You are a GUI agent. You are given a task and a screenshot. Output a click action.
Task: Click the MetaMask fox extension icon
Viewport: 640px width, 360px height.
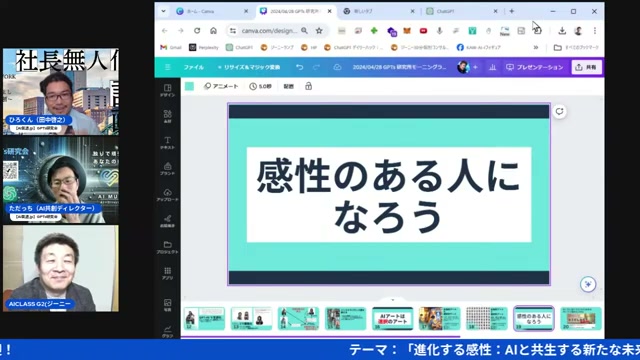pos(407,31)
